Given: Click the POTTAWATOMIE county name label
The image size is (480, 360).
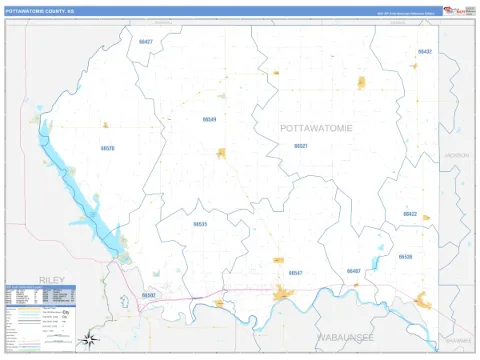Looking at the screenshot, I should coord(316,128).
